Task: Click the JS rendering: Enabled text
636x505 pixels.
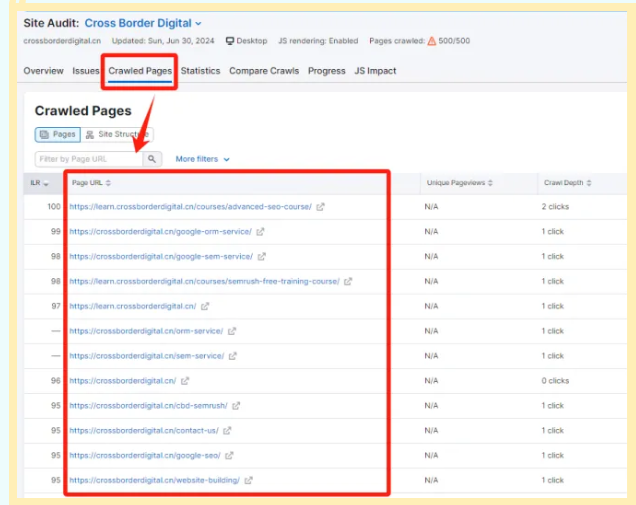Action: coord(318,41)
